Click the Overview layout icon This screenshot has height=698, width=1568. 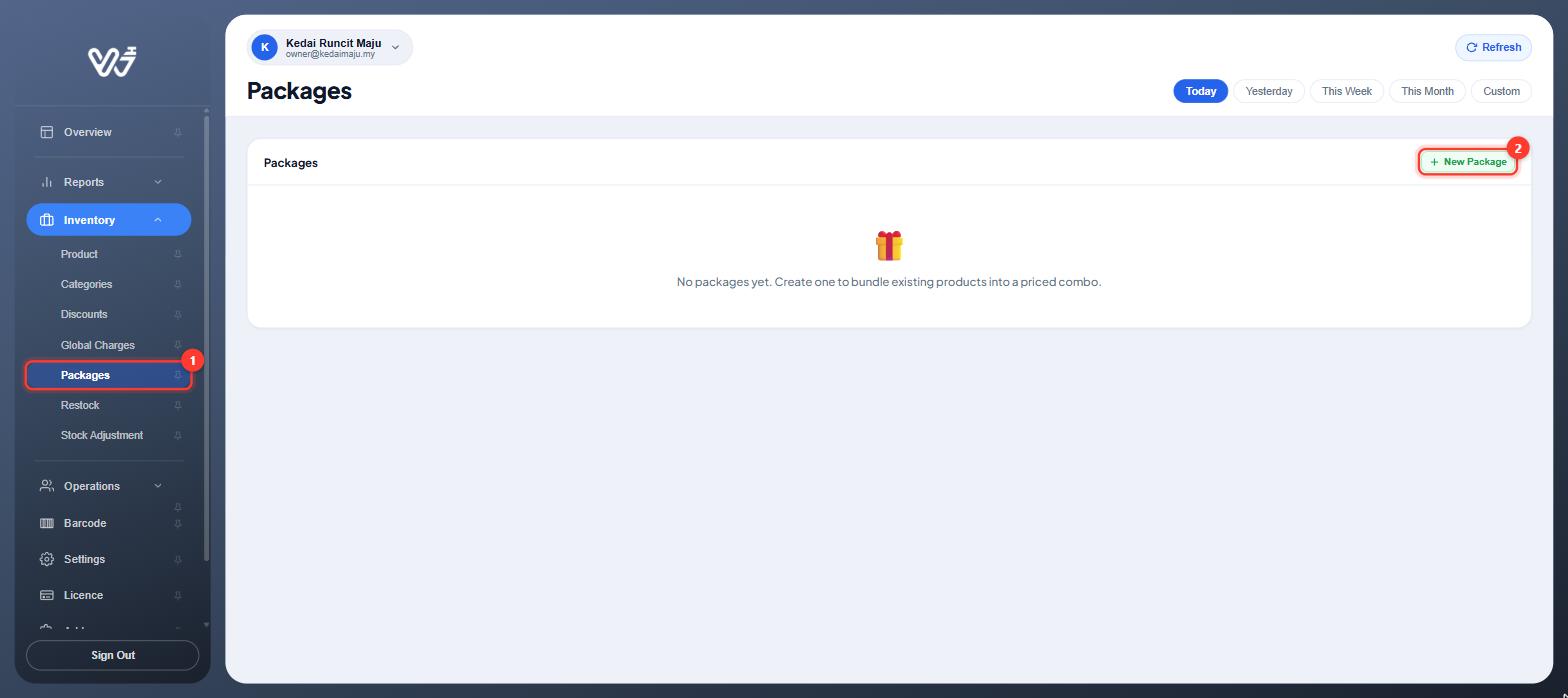click(46, 132)
